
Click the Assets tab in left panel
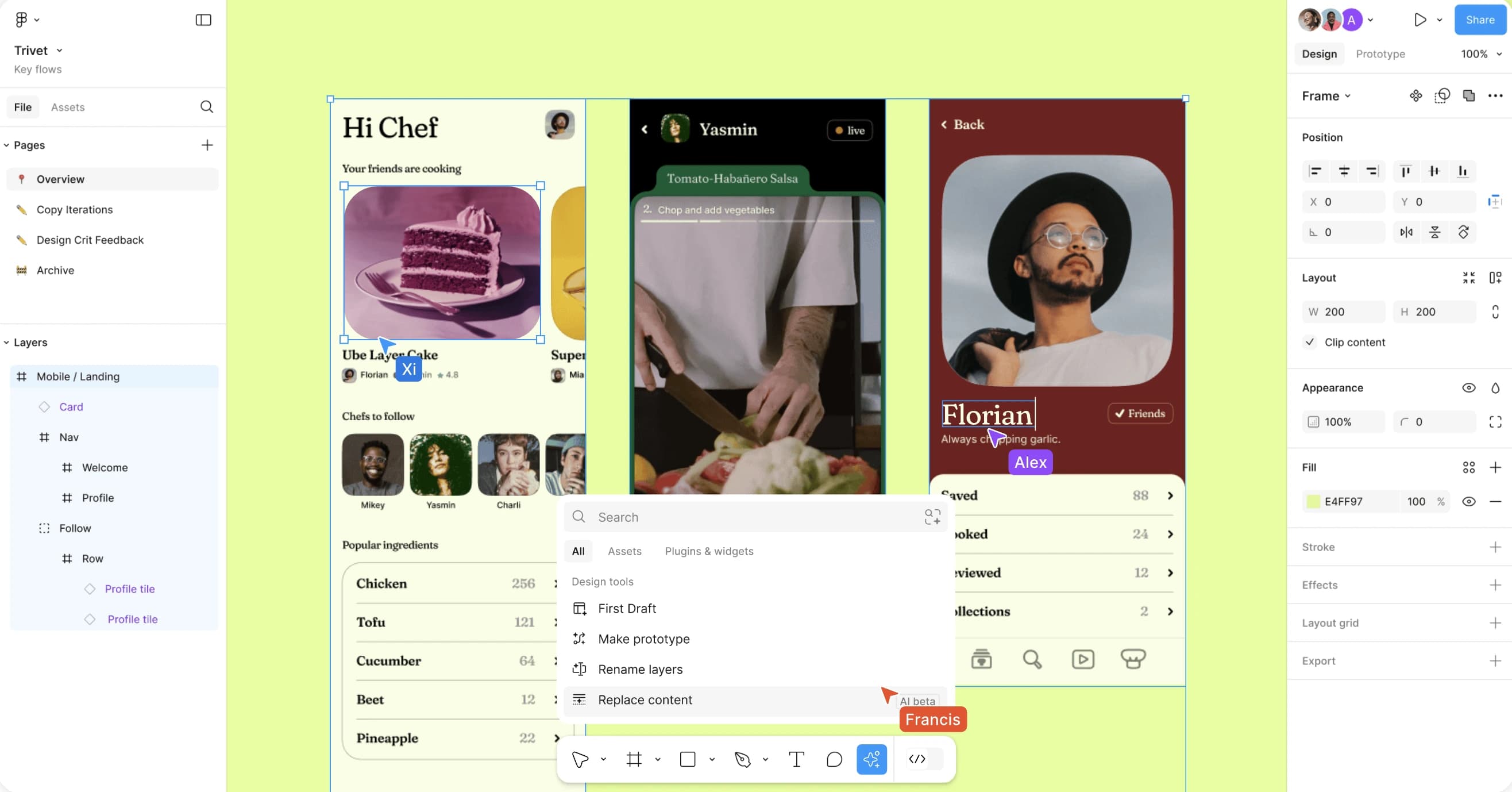point(67,107)
